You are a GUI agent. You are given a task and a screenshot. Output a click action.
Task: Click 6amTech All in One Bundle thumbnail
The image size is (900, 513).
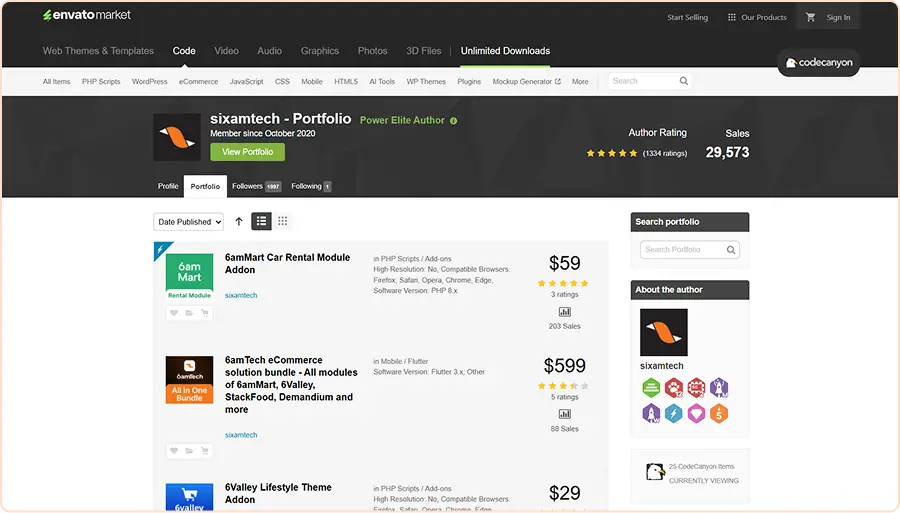[189, 379]
